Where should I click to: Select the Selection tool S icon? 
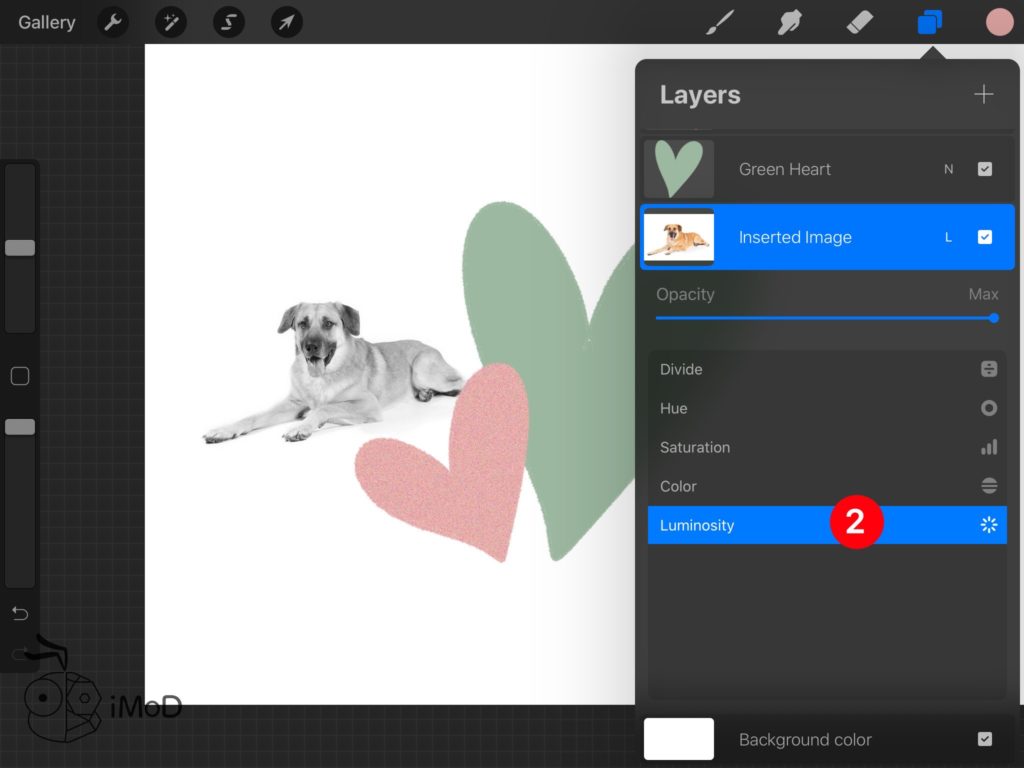[228, 22]
